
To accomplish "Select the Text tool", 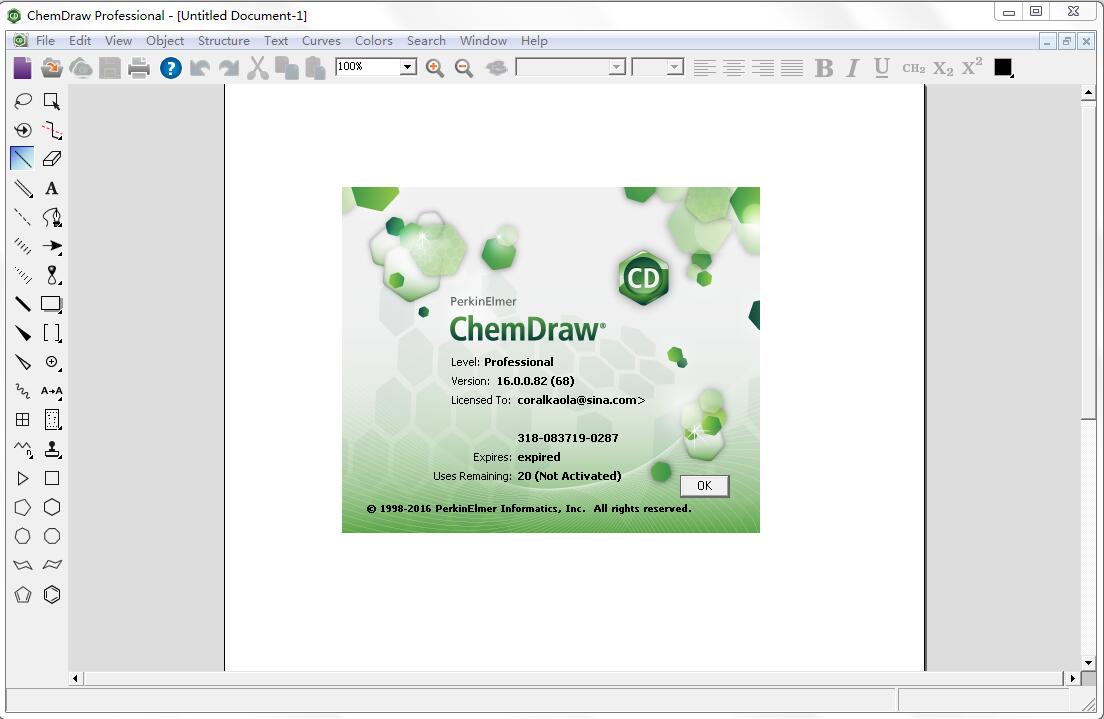I will pyautogui.click(x=52, y=189).
